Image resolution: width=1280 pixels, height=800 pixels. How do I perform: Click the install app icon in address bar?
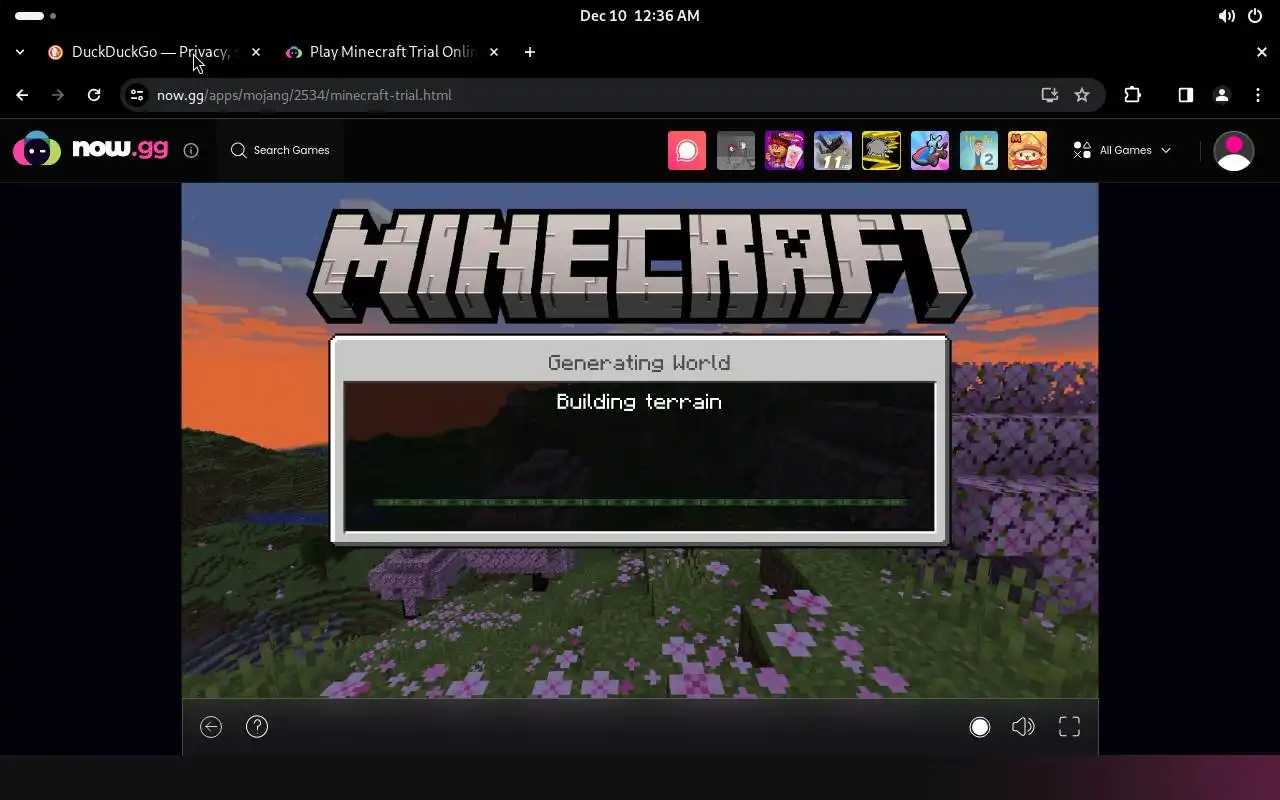(x=1049, y=95)
